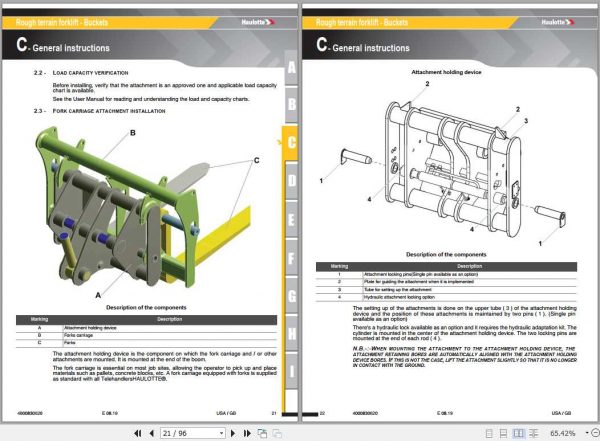
Task: Click 'Description of the components' on the right page
Action: tap(446, 255)
